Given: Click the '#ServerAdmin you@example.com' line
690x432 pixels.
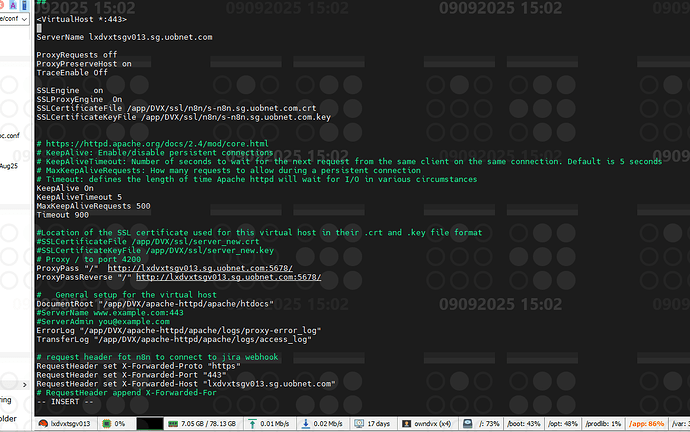Looking at the screenshot, I should 103,322.
